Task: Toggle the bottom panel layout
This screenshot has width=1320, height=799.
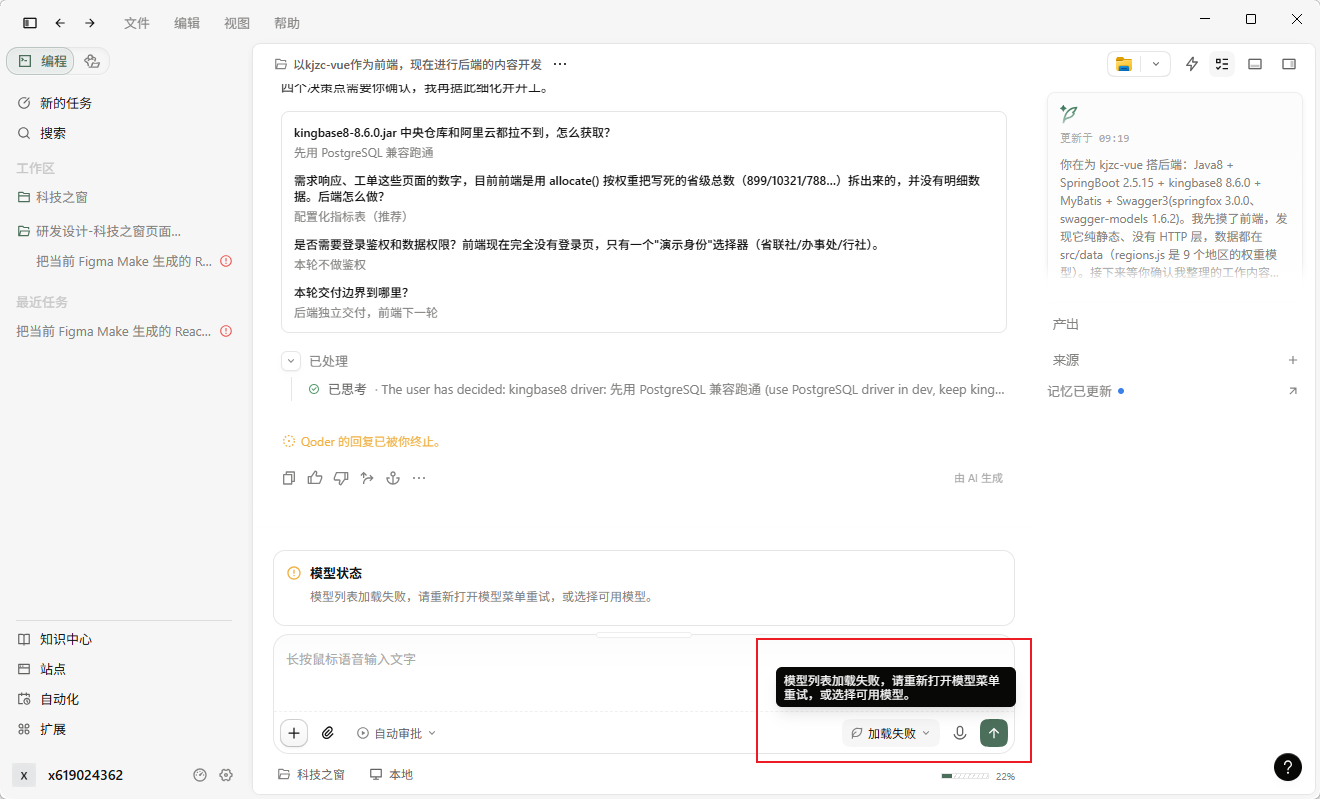Action: [x=1255, y=64]
